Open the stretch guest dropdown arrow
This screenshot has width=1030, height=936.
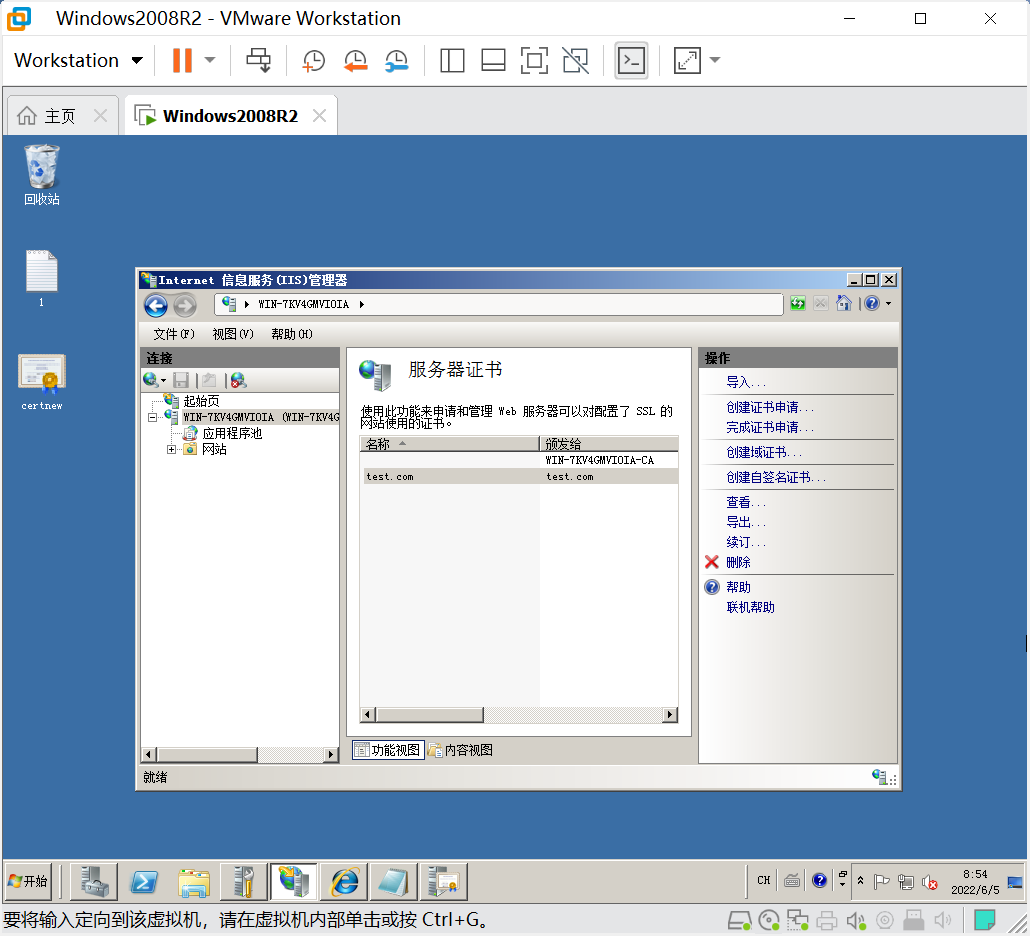pos(715,60)
